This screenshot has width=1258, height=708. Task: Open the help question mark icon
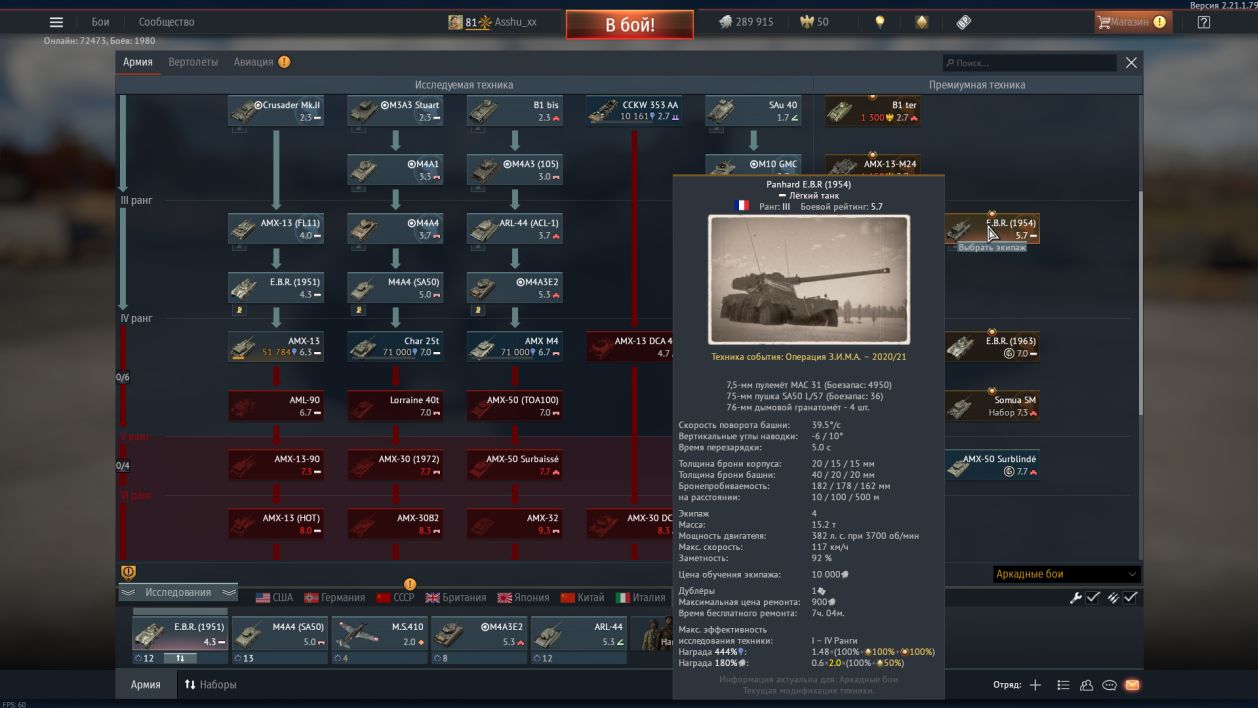point(1204,22)
